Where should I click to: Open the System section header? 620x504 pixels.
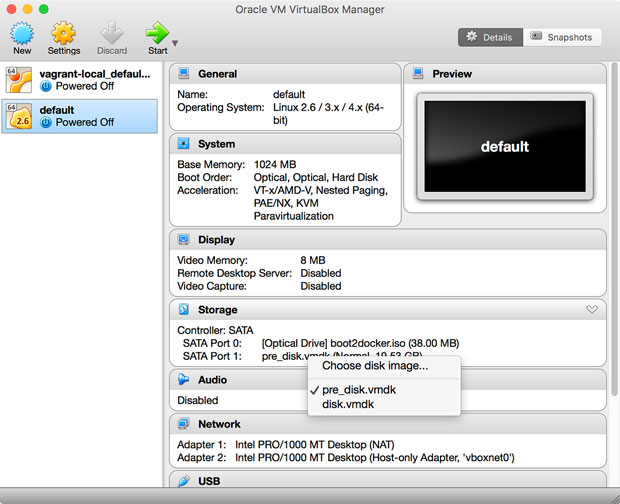[285, 143]
